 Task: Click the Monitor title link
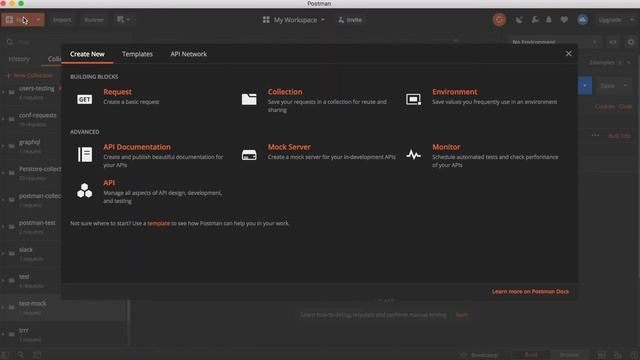click(446, 147)
